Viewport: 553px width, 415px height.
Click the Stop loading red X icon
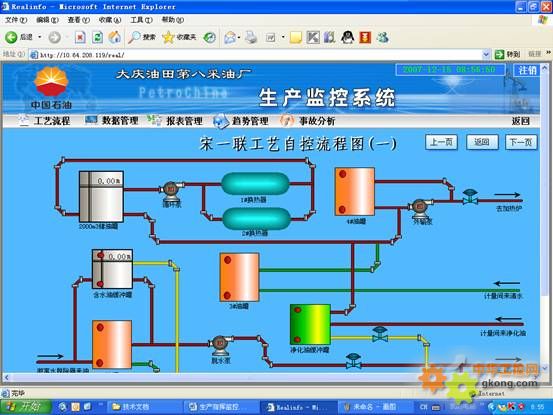coord(80,37)
